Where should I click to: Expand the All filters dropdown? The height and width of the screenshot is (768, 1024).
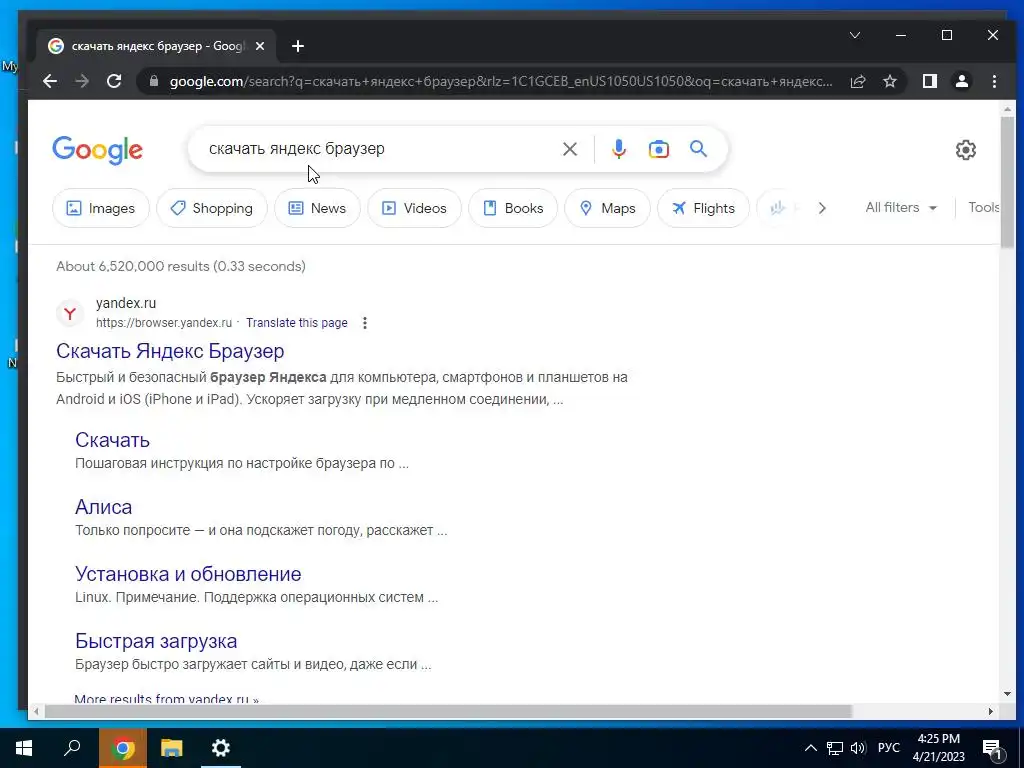coord(901,208)
